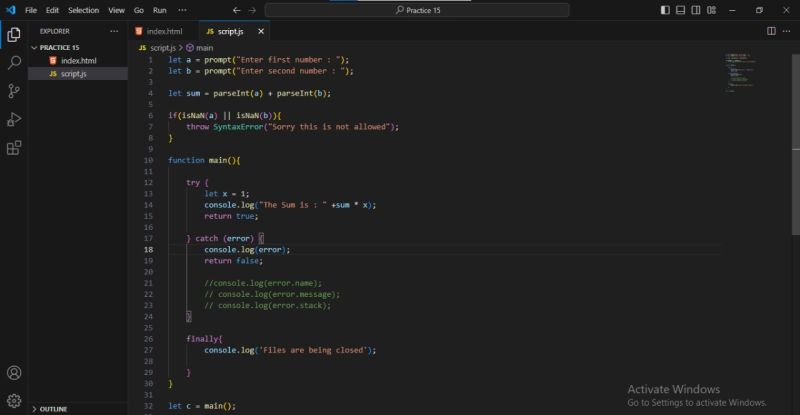
Task: Open the Selection menu
Action: tap(83, 10)
